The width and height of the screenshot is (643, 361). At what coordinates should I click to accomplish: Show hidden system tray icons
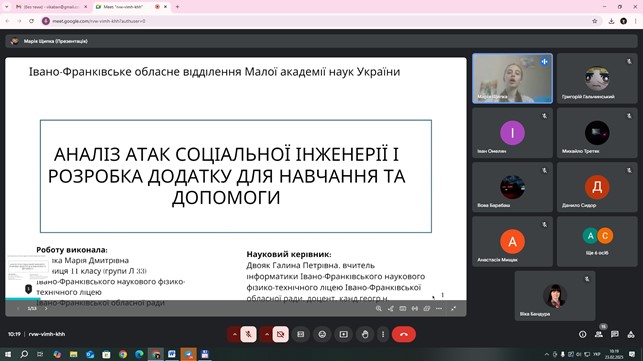[x=547, y=354]
